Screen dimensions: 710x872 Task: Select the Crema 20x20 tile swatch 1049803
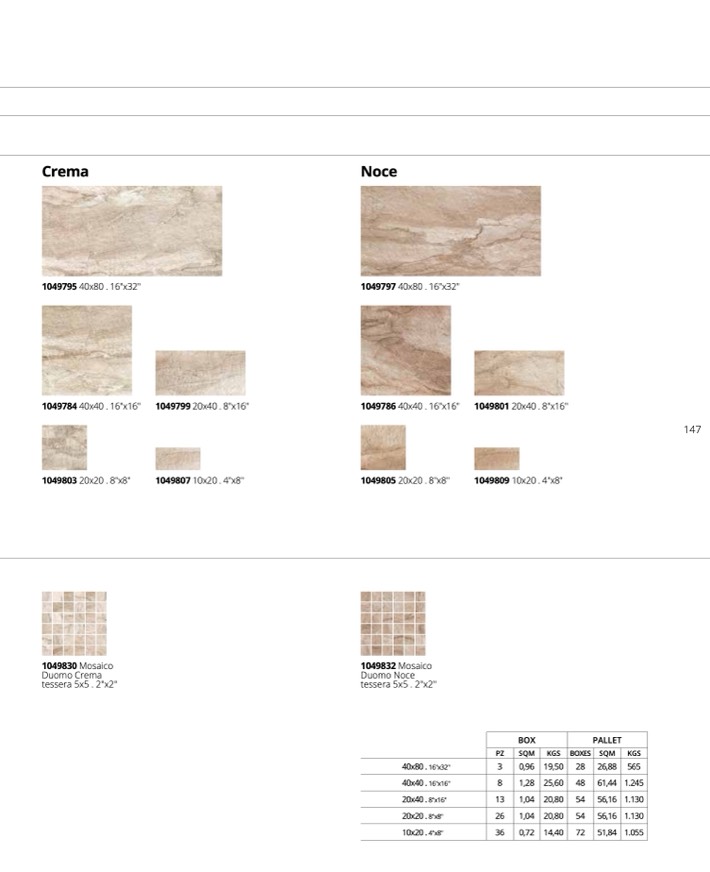click(64, 448)
